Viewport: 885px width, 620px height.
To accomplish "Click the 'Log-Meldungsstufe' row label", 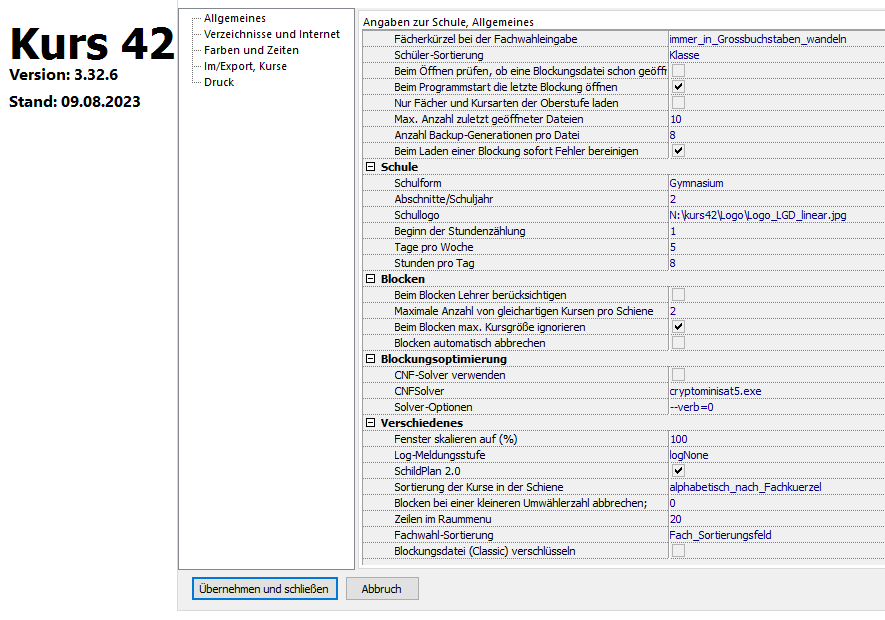I will tap(440, 455).
